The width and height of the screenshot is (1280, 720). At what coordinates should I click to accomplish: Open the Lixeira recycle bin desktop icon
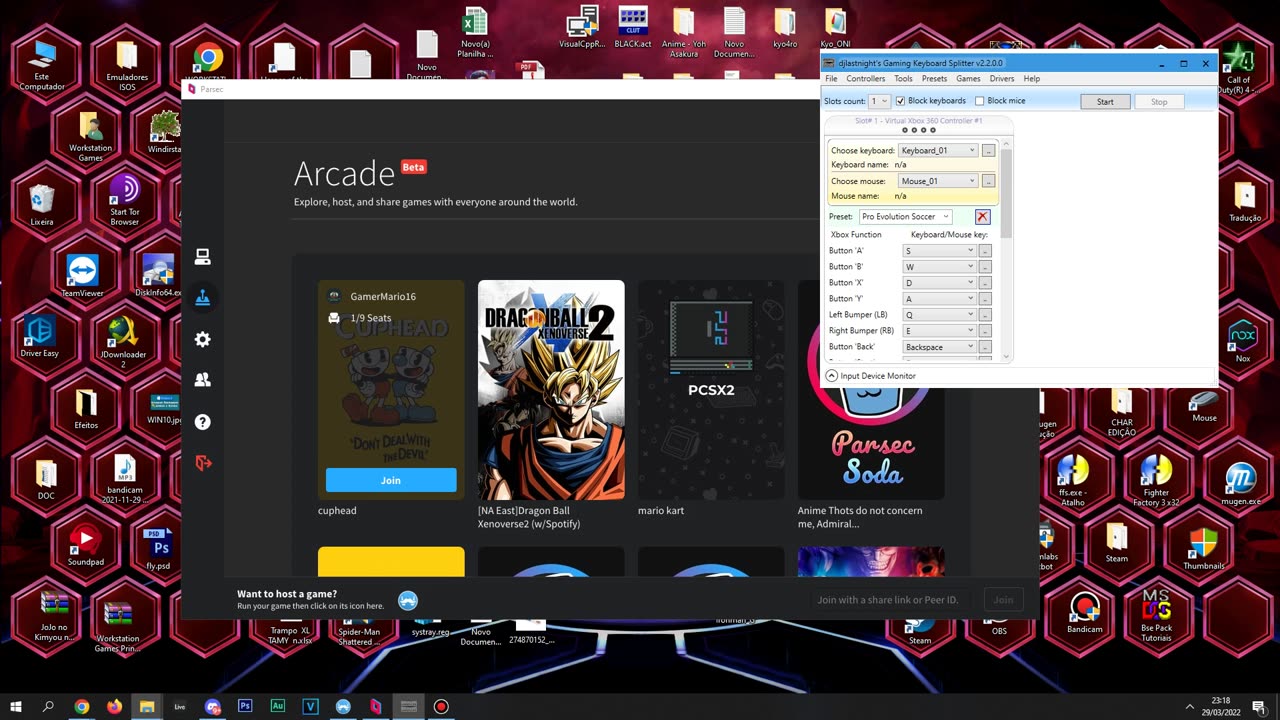point(42,205)
